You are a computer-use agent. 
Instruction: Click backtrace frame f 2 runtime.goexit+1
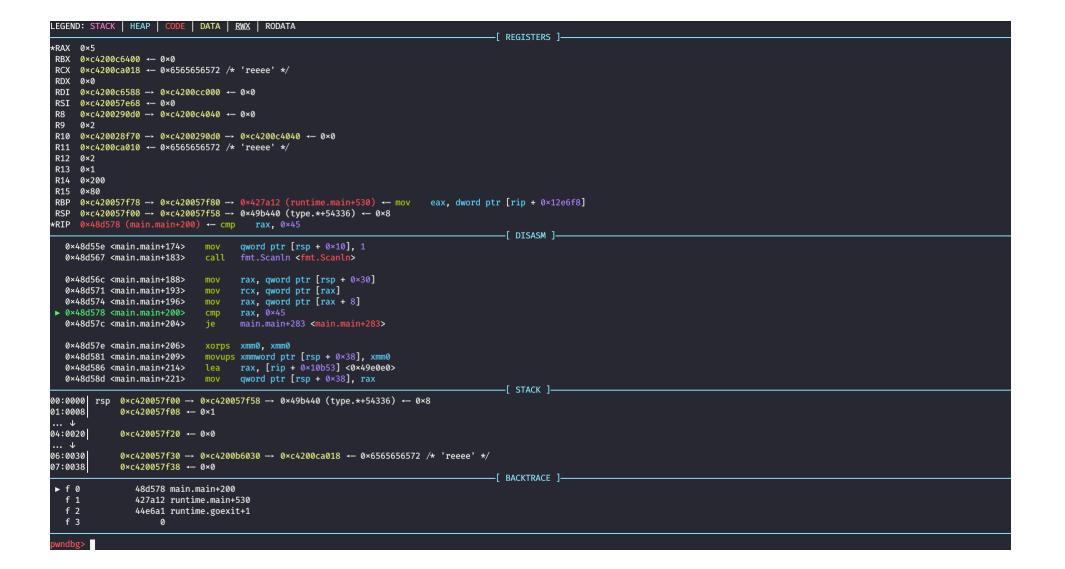click(158, 511)
